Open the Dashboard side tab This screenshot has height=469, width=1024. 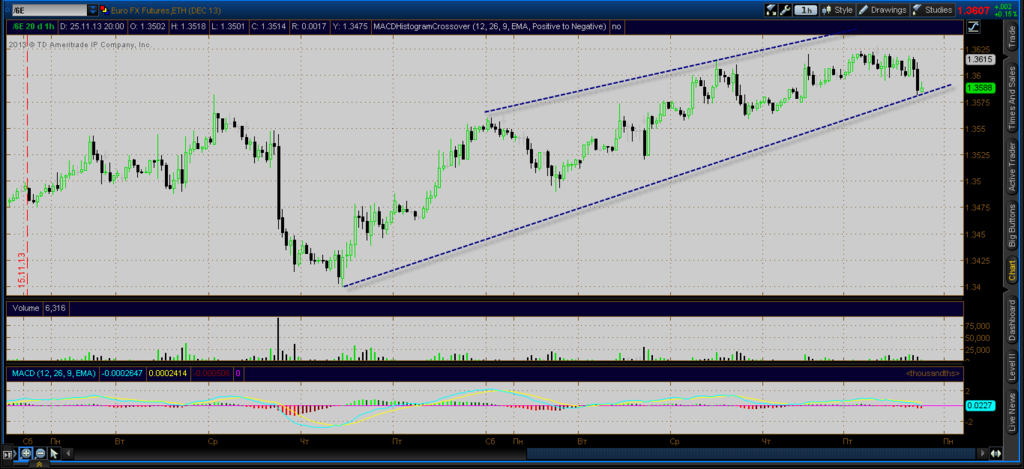1012,319
